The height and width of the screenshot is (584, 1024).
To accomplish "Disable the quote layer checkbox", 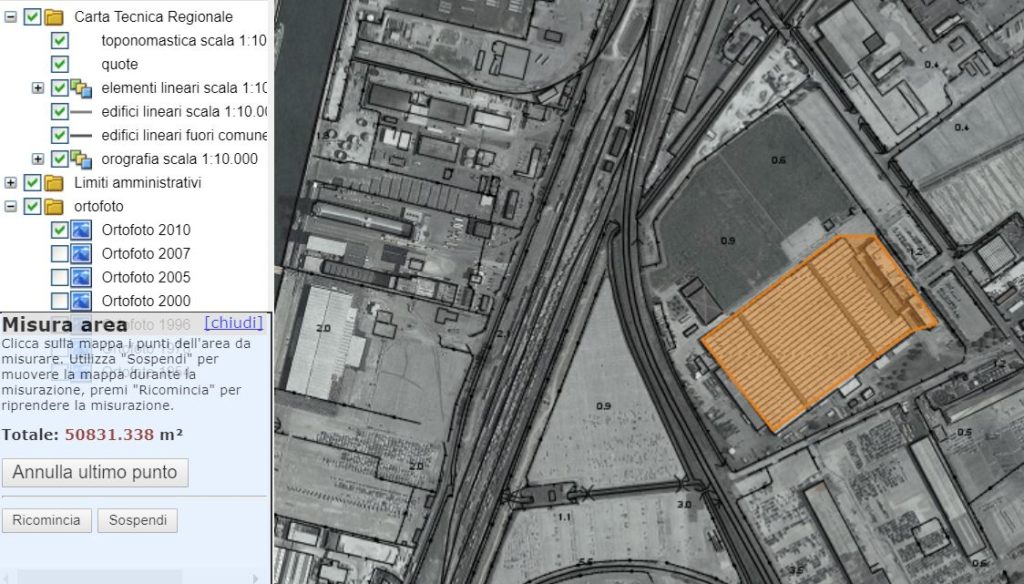I will pos(60,65).
